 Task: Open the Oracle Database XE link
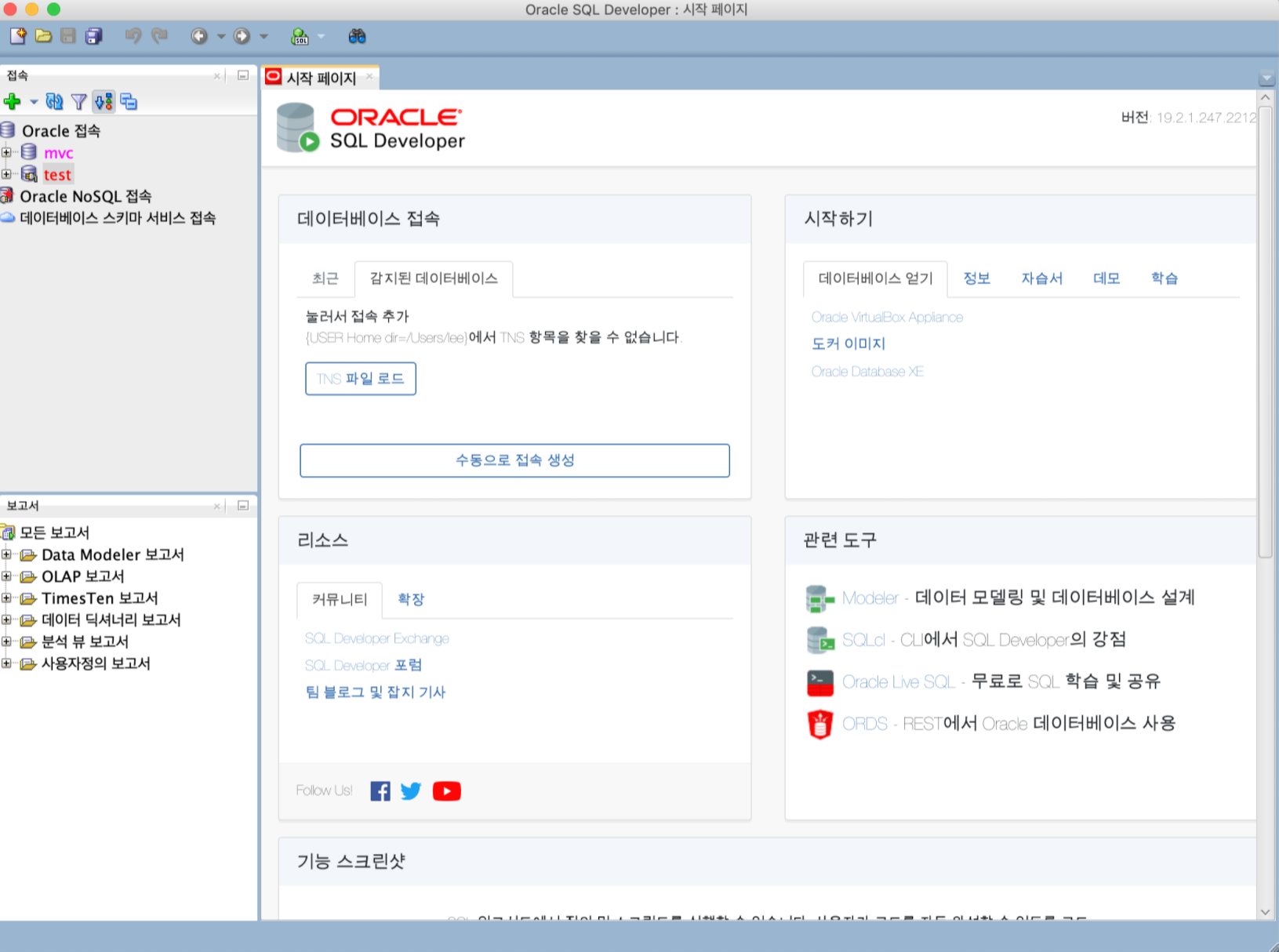(867, 372)
